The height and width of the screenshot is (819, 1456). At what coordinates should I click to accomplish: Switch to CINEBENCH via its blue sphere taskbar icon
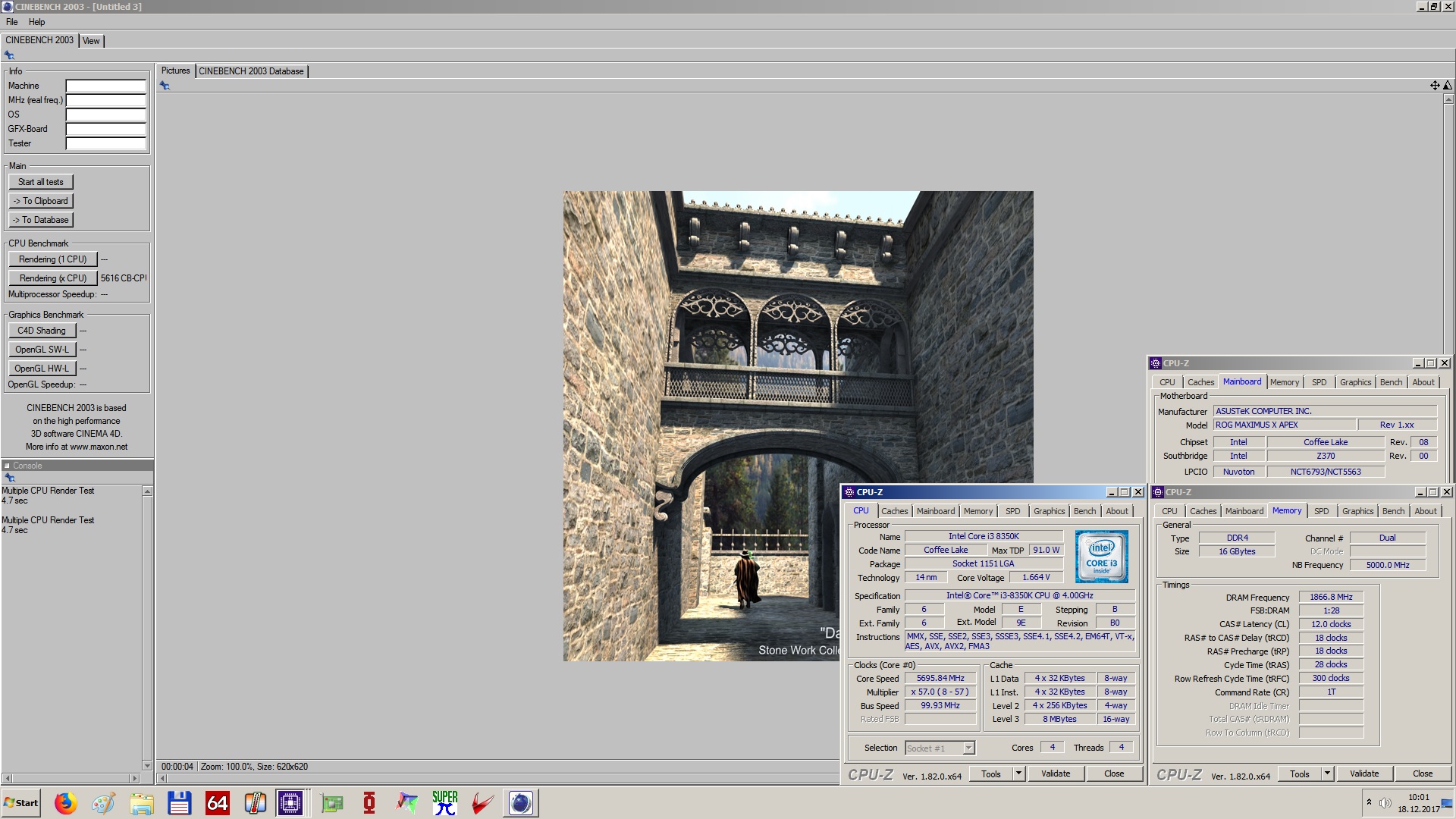pyautogui.click(x=521, y=803)
